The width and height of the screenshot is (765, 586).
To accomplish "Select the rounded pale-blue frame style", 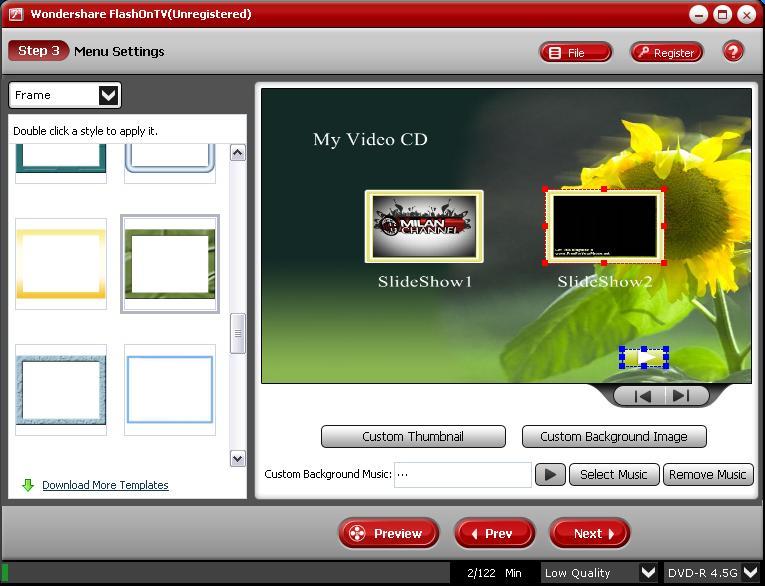I will click(x=170, y=163).
